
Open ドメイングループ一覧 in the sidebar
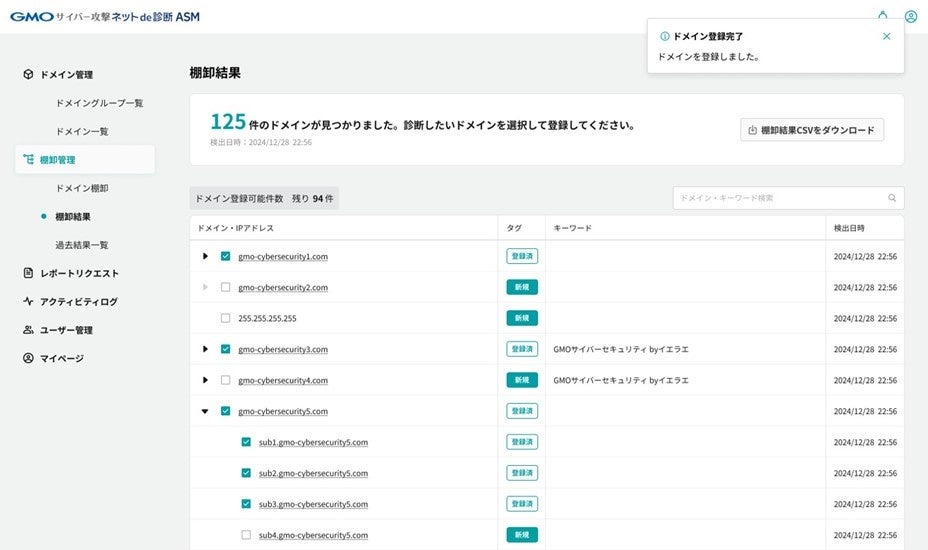click(99, 103)
